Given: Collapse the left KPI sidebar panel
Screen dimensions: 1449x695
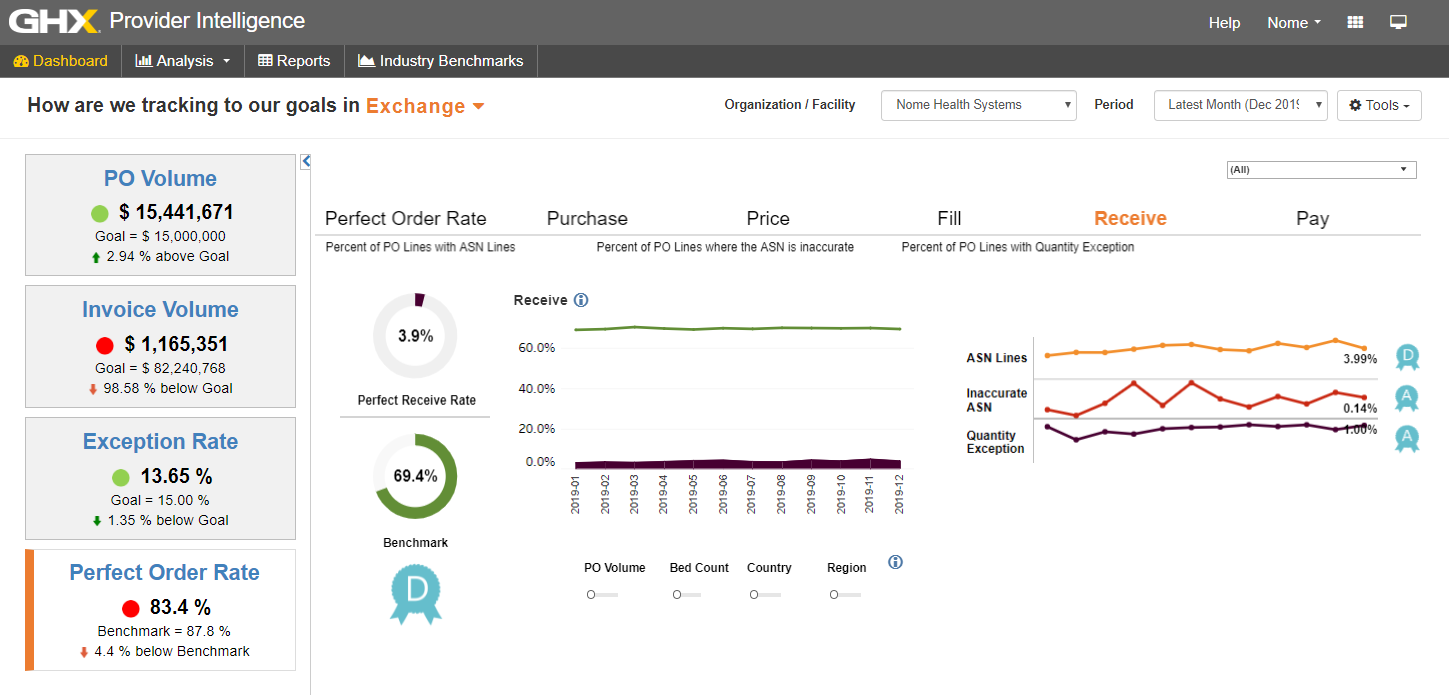Looking at the screenshot, I should [x=306, y=161].
